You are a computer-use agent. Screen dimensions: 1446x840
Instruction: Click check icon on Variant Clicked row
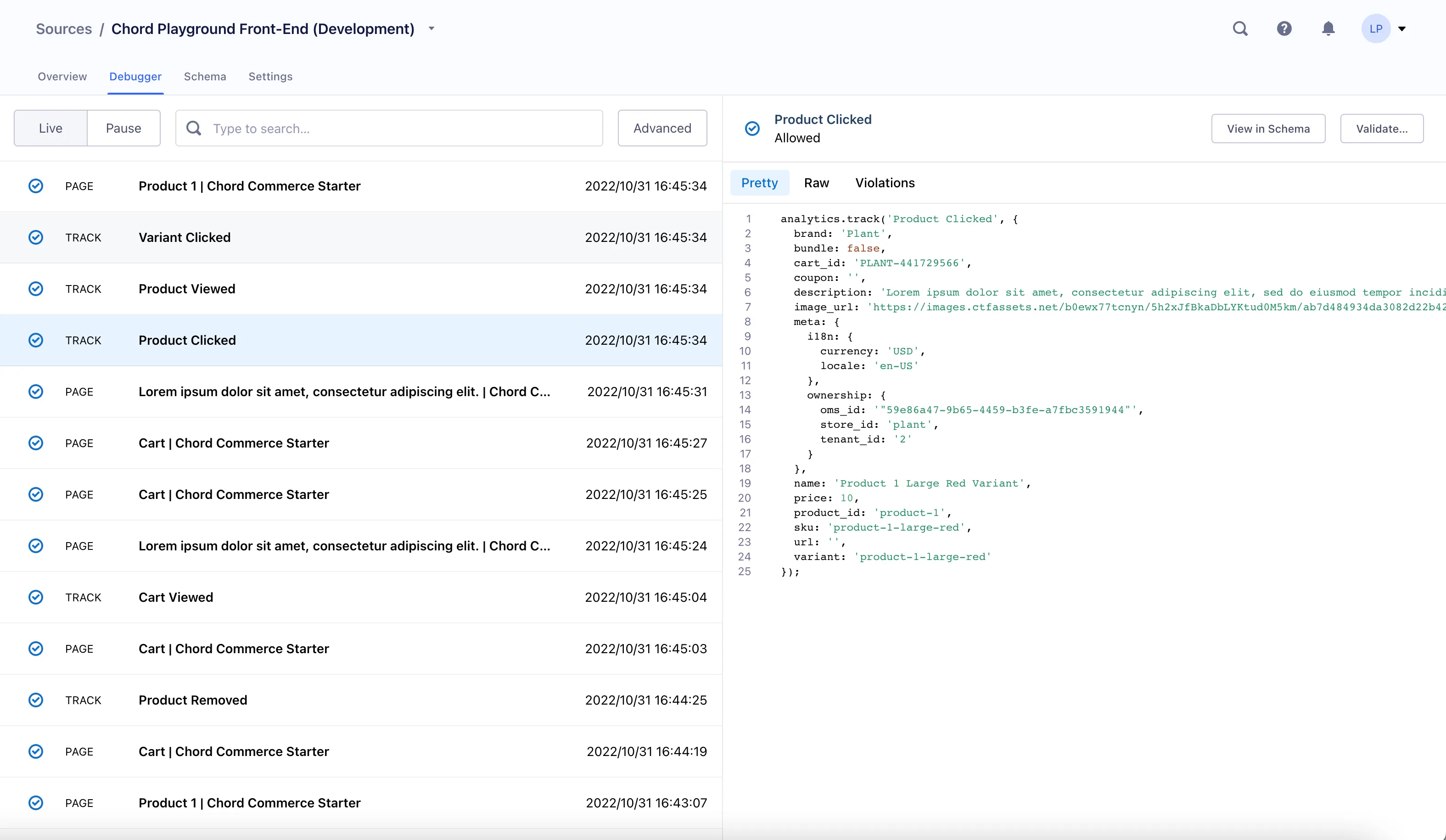(x=36, y=238)
